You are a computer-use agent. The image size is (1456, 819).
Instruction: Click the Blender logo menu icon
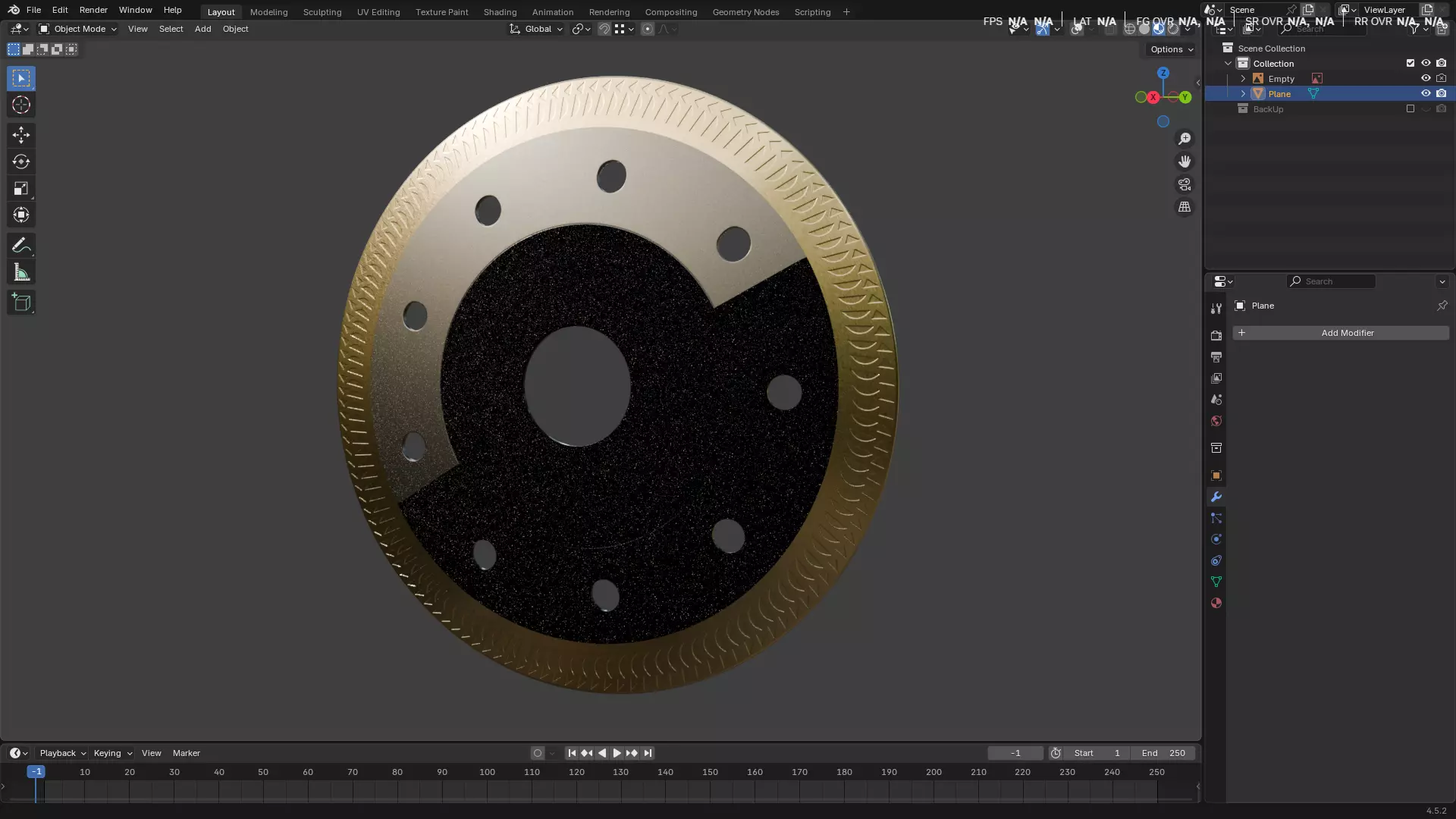(x=14, y=10)
